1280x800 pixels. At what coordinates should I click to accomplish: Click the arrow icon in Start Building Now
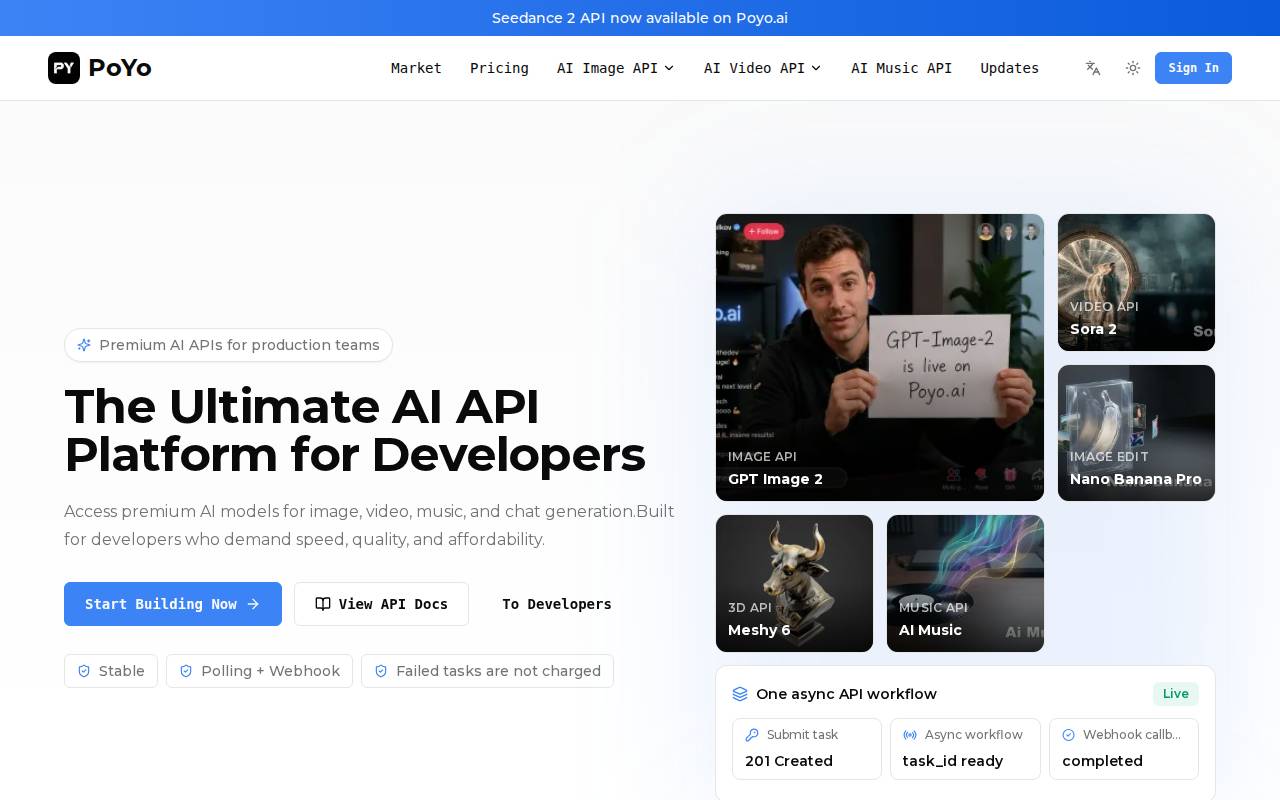click(x=253, y=604)
